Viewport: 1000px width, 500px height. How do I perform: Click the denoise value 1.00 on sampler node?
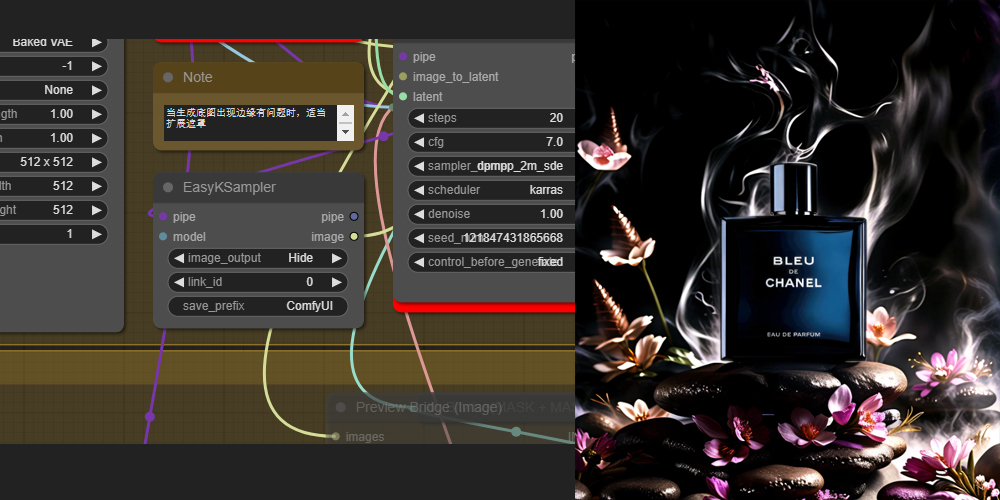552,214
